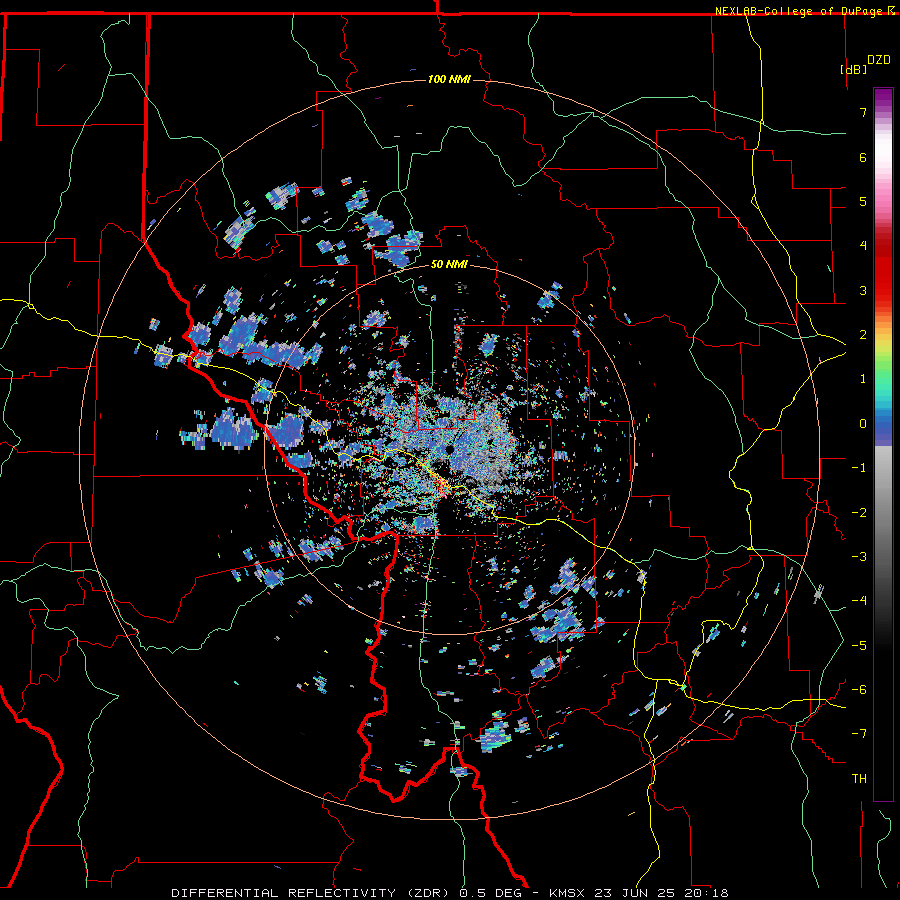Click '23 JUN 25 20:18' timestamp in the caption
Screen dimensions: 900x900
click(x=663, y=893)
